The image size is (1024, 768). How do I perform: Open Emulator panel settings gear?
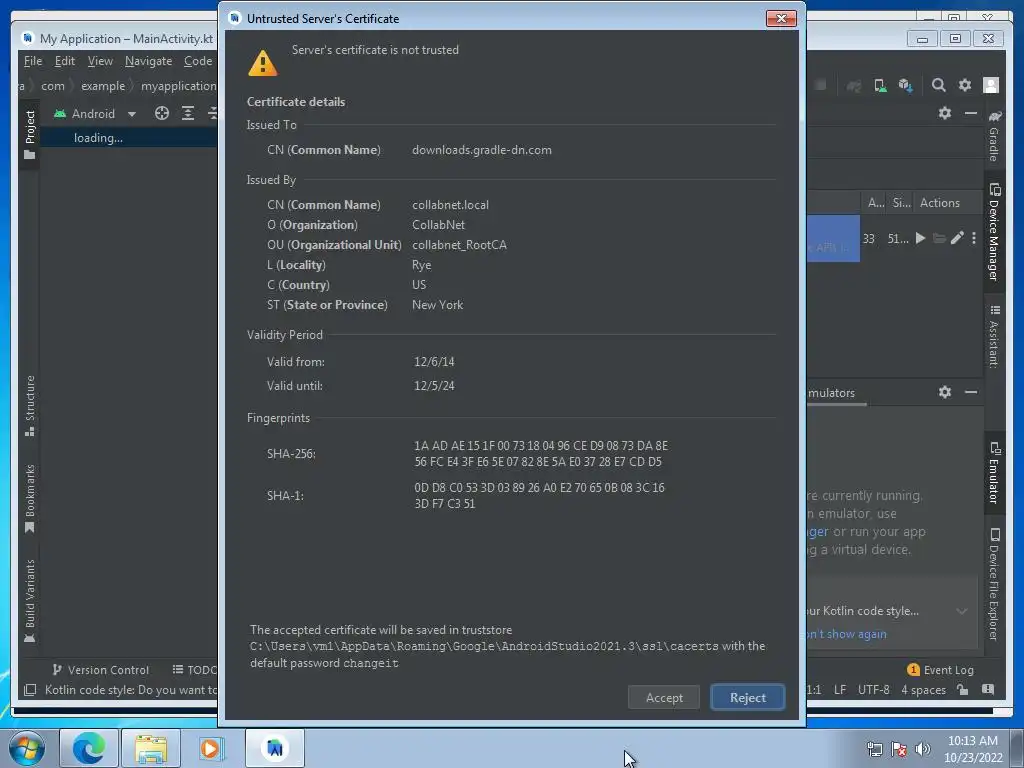tap(944, 392)
